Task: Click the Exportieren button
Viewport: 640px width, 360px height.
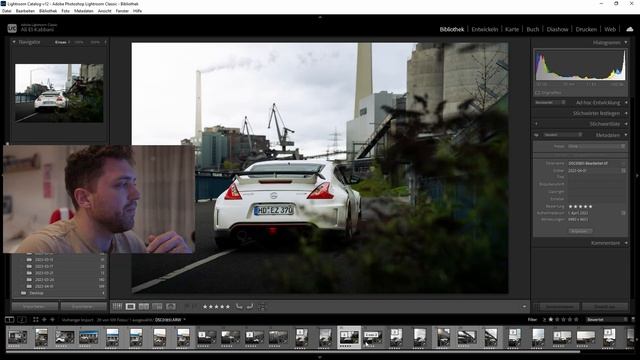Action: (x=83, y=307)
